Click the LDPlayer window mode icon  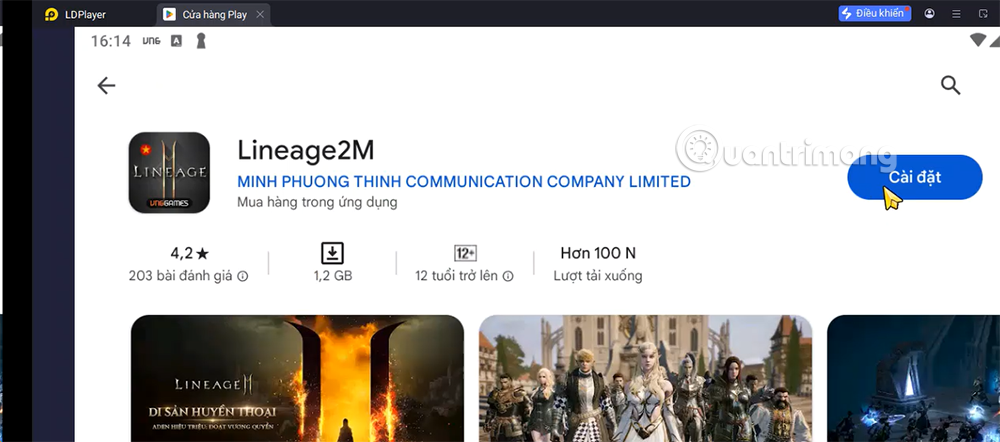click(982, 13)
